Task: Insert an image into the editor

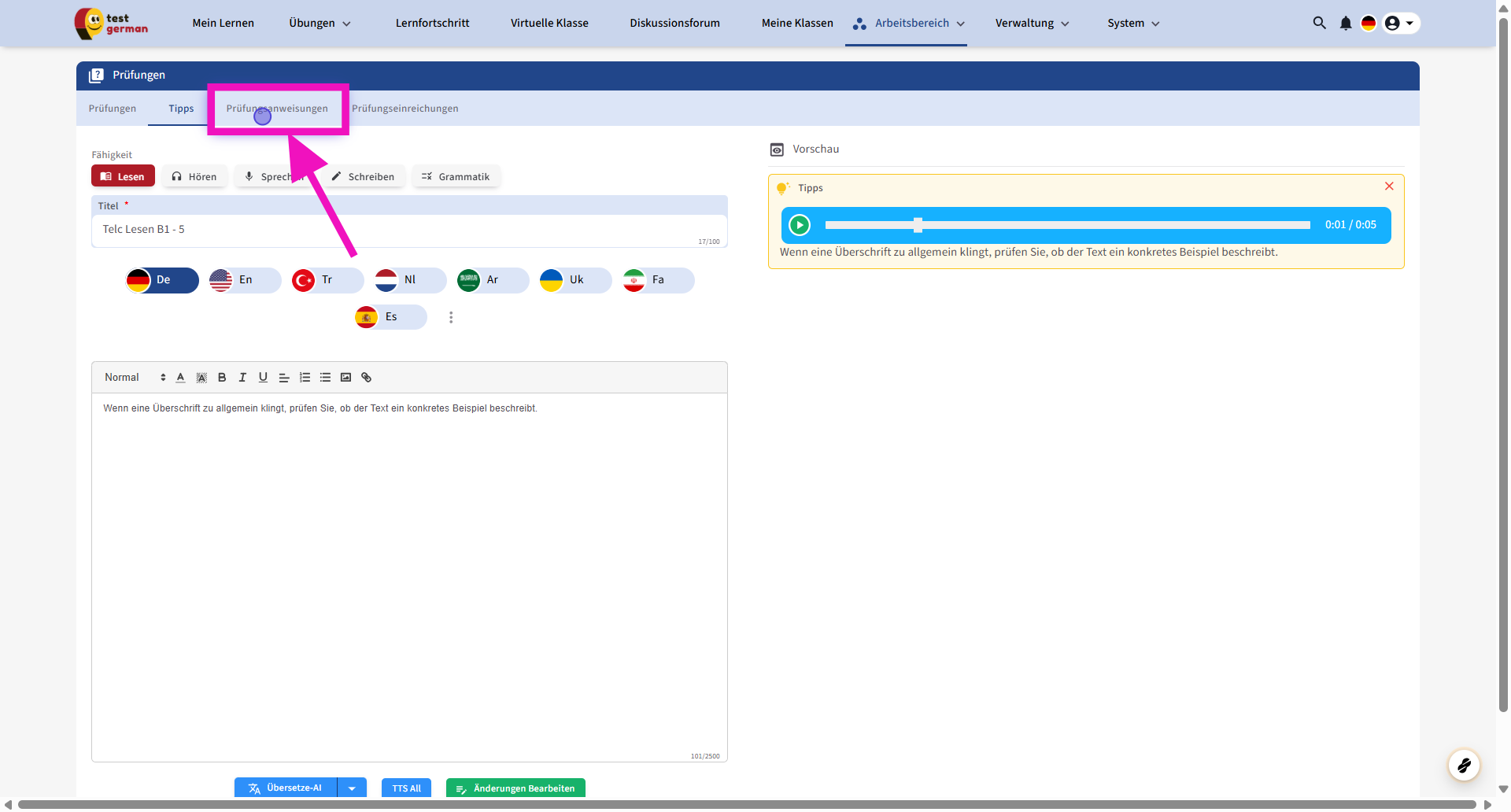Action: pyautogui.click(x=345, y=378)
